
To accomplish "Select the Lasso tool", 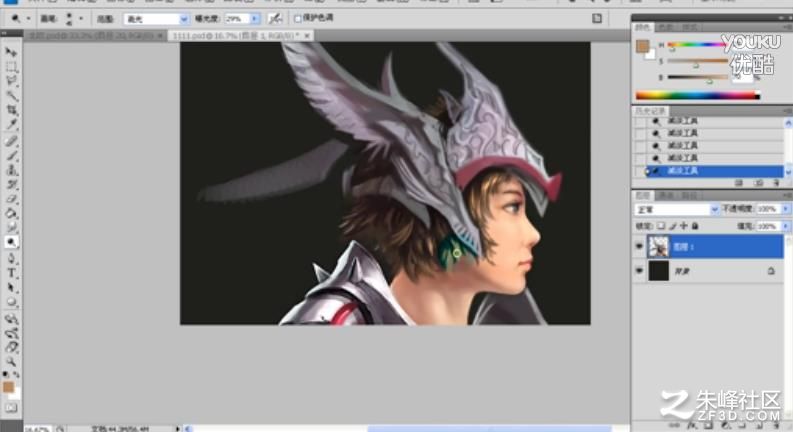I will coord(11,81).
